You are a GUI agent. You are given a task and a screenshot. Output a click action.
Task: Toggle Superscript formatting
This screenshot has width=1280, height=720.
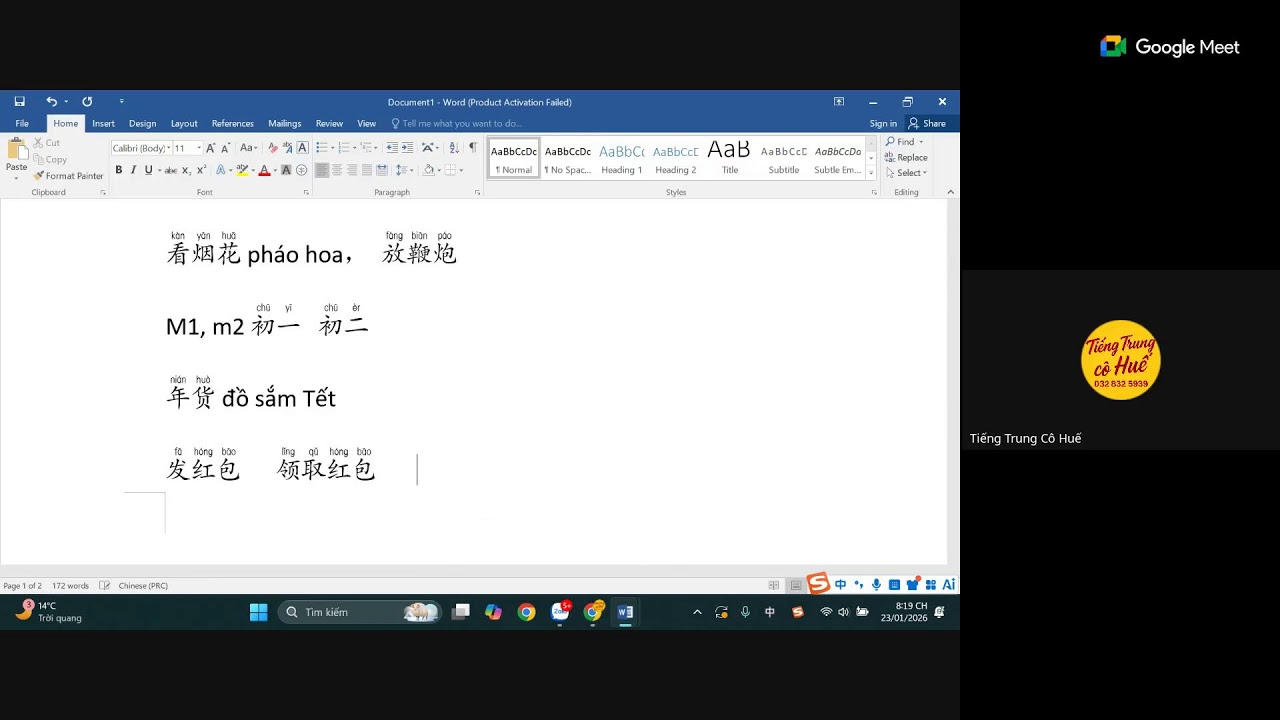pos(201,170)
